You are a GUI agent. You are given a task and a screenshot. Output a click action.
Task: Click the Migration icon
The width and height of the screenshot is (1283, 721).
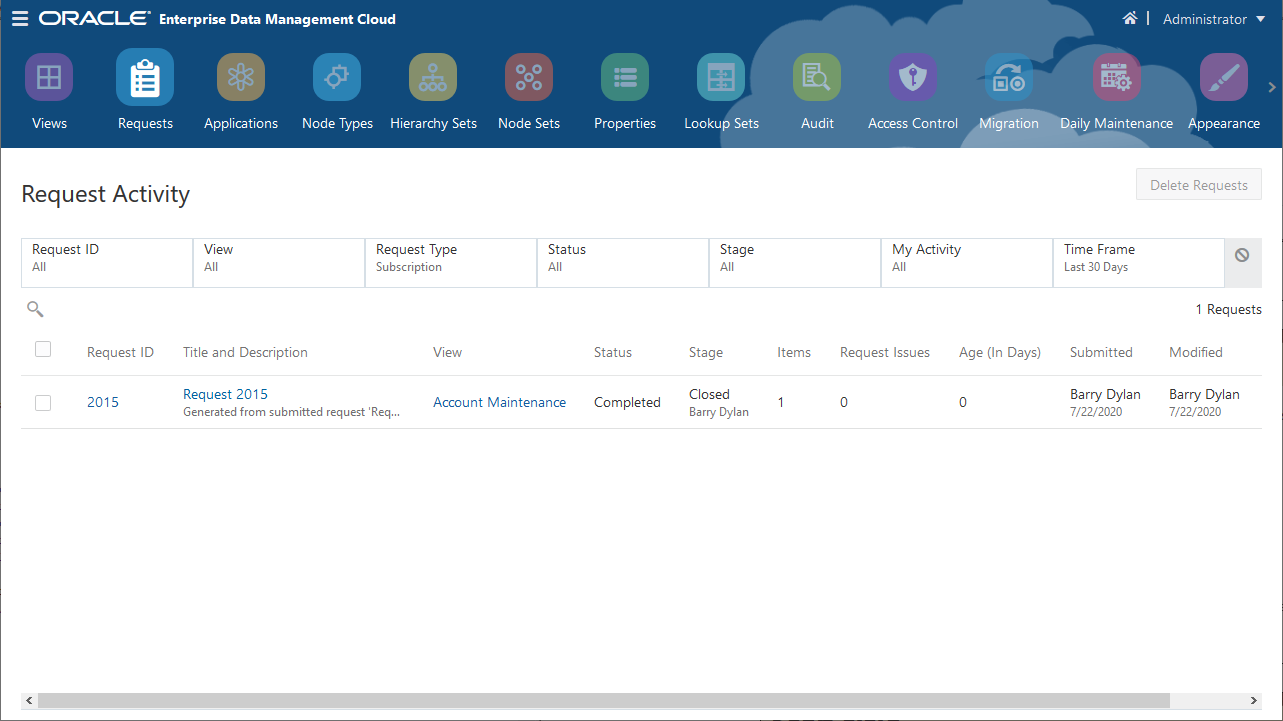1009,78
